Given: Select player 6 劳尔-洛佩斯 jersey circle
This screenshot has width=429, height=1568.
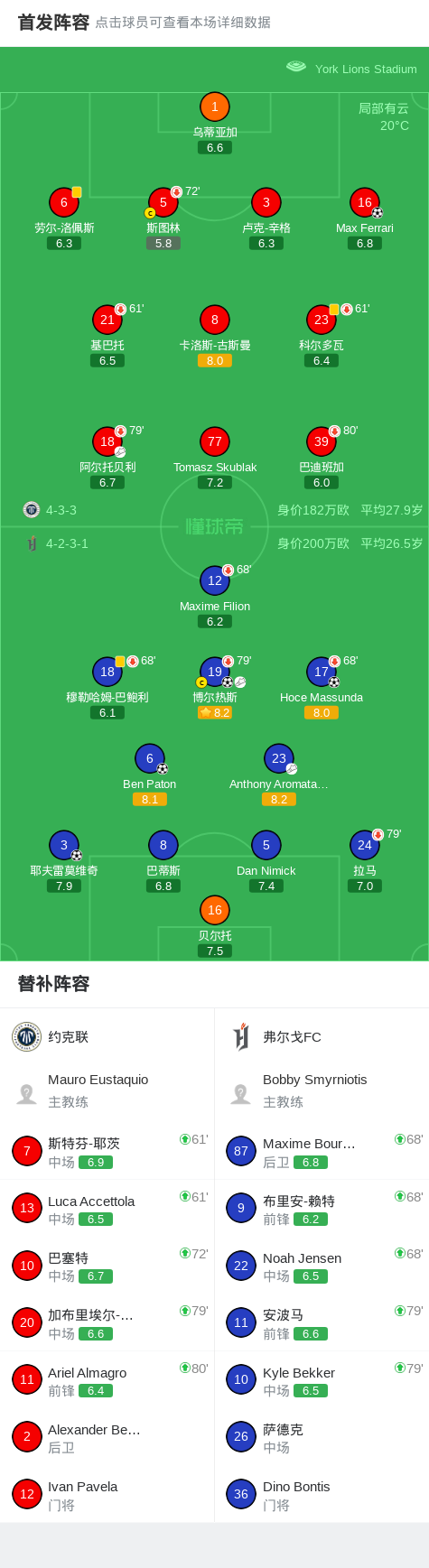Looking at the screenshot, I should click(x=63, y=202).
